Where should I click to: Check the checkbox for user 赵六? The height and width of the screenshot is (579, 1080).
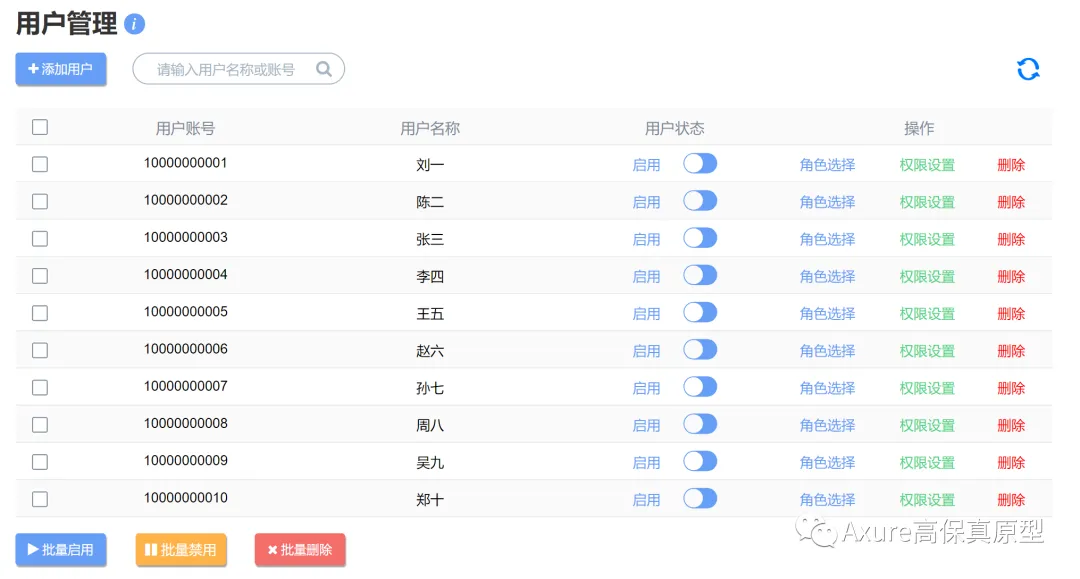click(39, 349)
